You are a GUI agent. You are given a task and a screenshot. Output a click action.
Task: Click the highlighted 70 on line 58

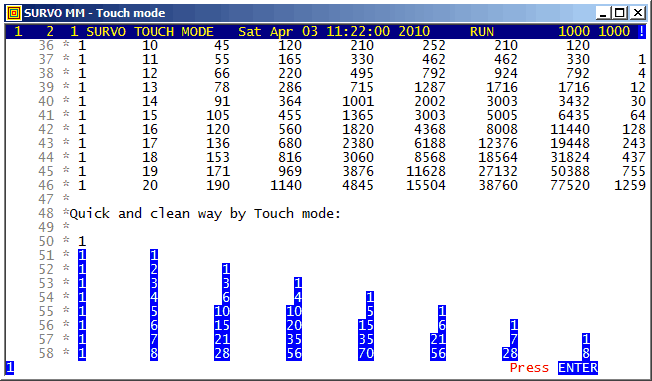point(366,354)
